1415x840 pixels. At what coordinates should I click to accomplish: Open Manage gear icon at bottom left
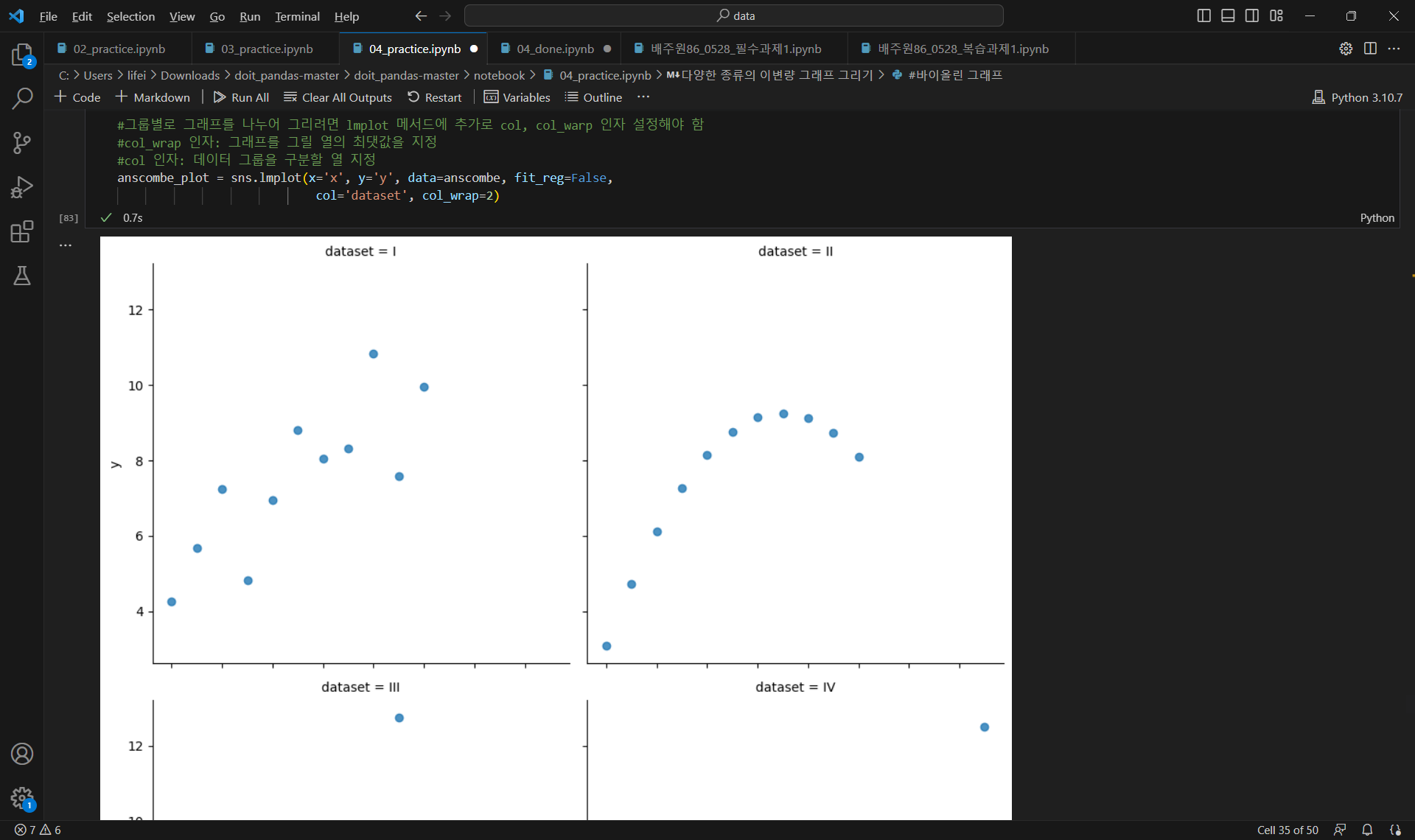[x=22, y=797]
